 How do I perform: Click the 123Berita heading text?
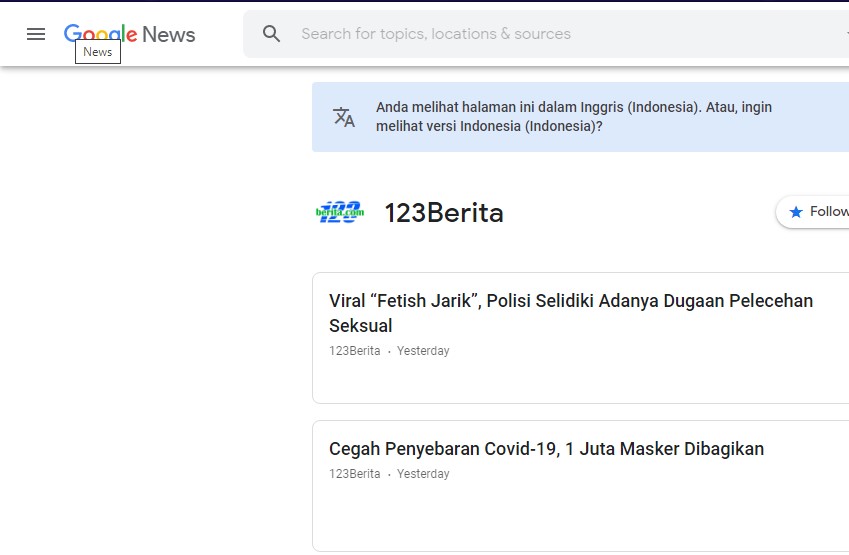(x=444, y=212)
